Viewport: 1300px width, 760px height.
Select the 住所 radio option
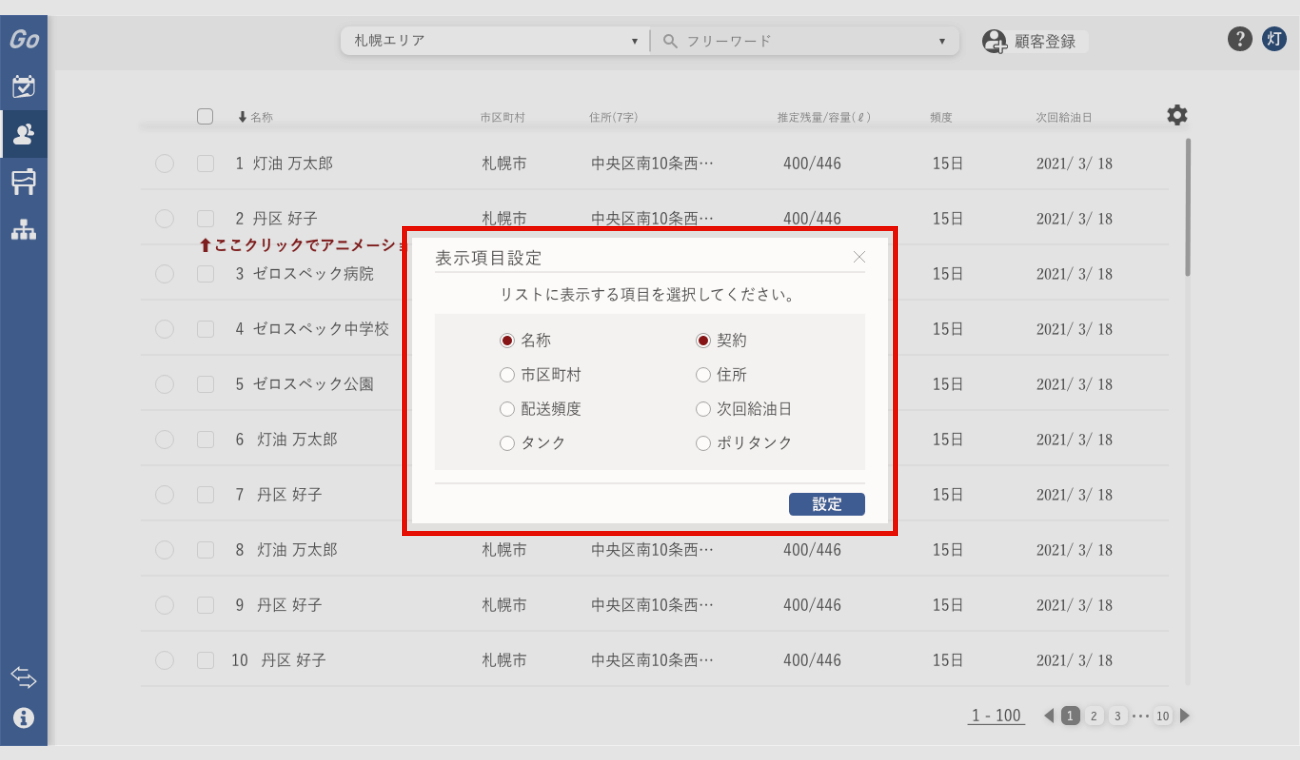[703, 375]
